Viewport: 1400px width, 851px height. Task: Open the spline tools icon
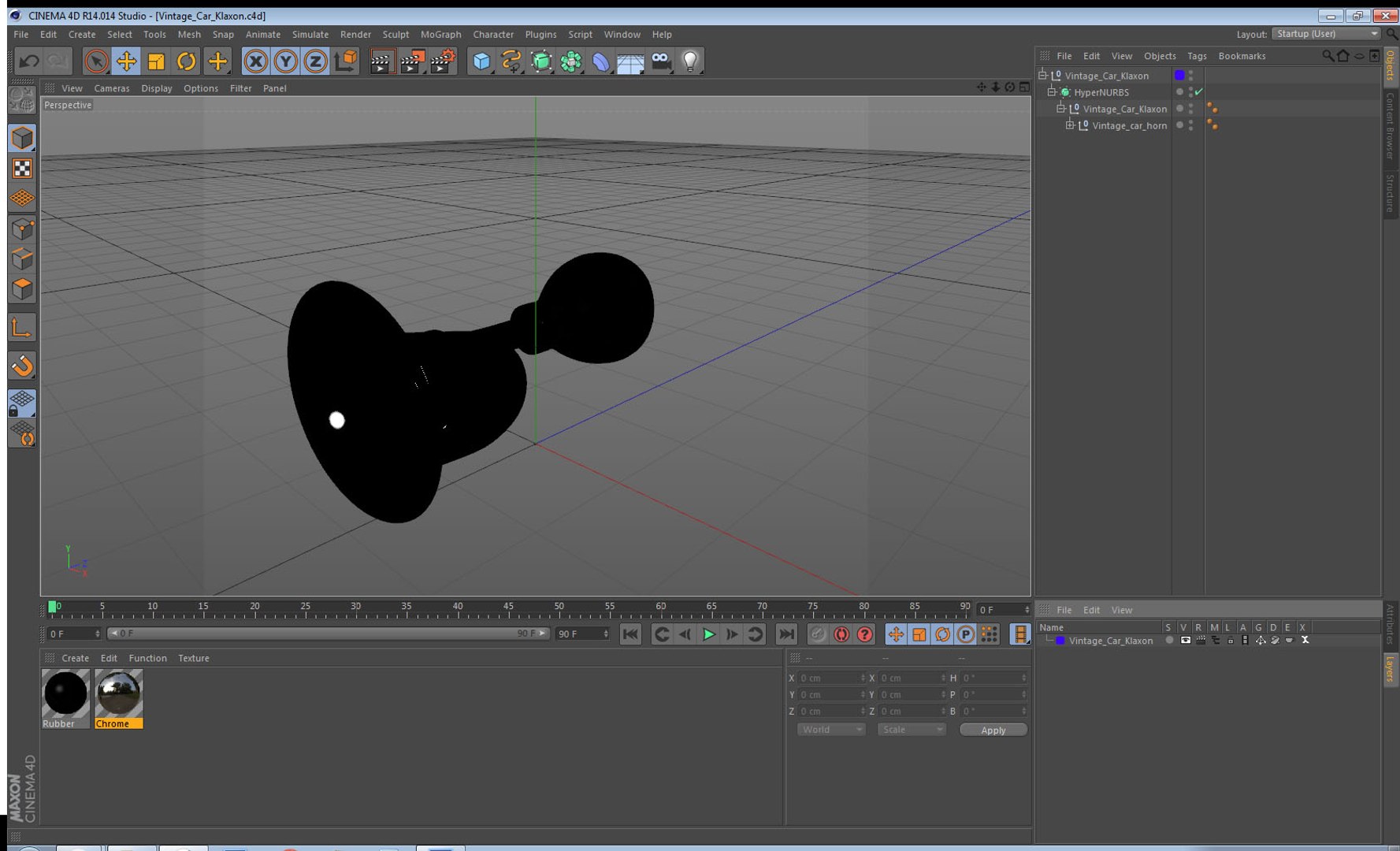pos(511,61)
